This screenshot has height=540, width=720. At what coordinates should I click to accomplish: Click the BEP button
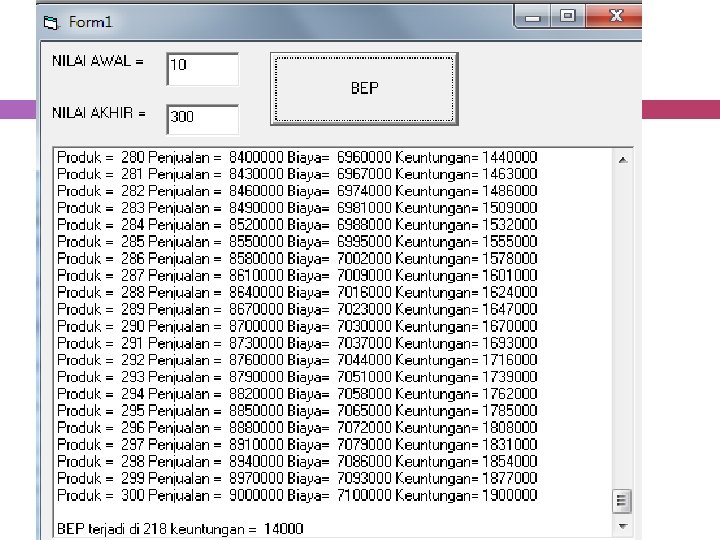pos(364,88)
